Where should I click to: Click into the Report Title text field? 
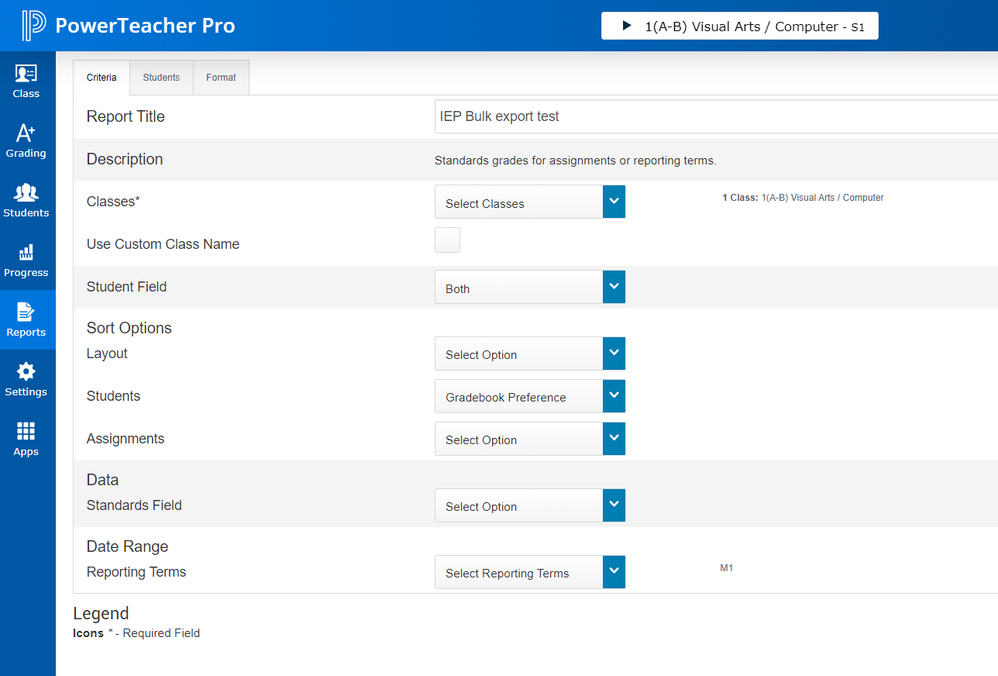(715, 116)
